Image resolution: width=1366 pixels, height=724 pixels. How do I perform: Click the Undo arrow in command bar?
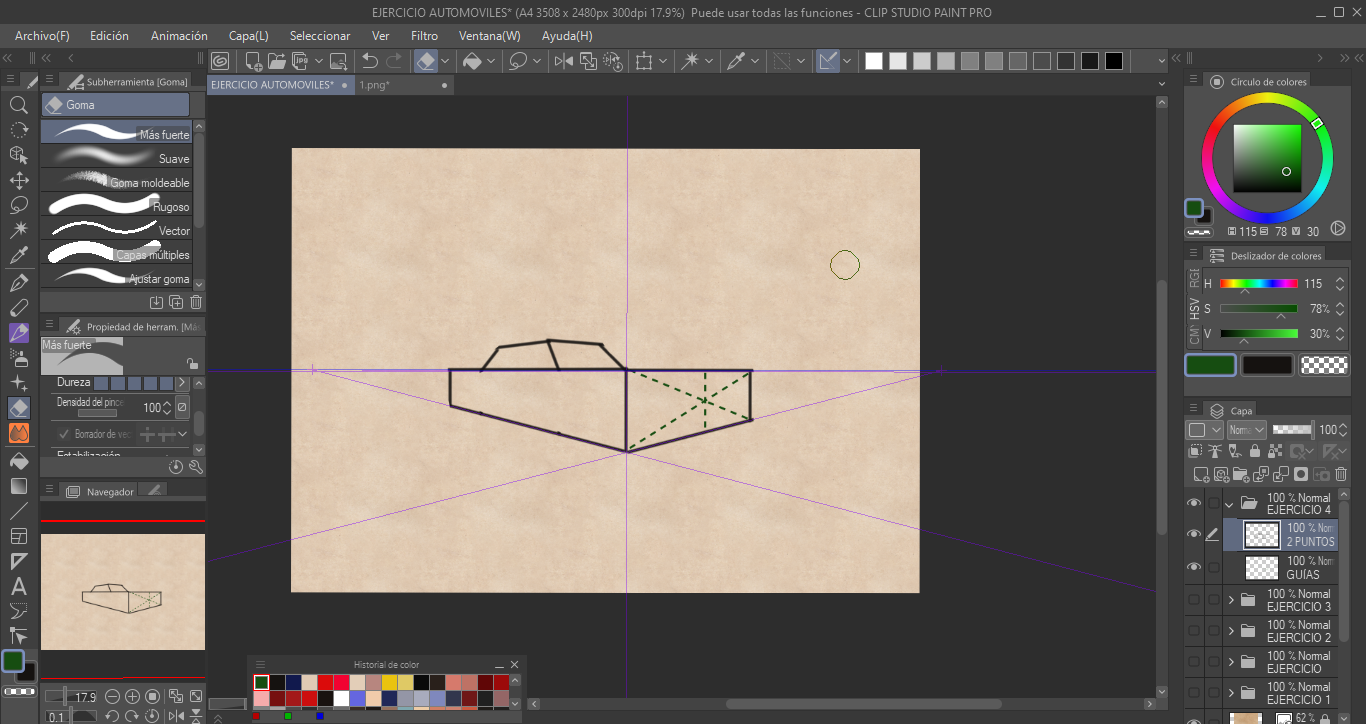click(x=370, y=61)
